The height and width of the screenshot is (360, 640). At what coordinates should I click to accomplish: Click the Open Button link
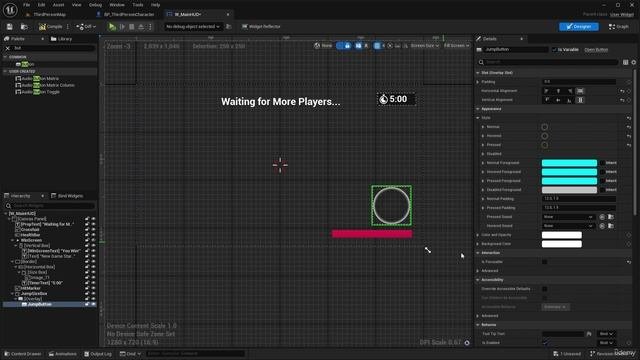coord(596,49)
